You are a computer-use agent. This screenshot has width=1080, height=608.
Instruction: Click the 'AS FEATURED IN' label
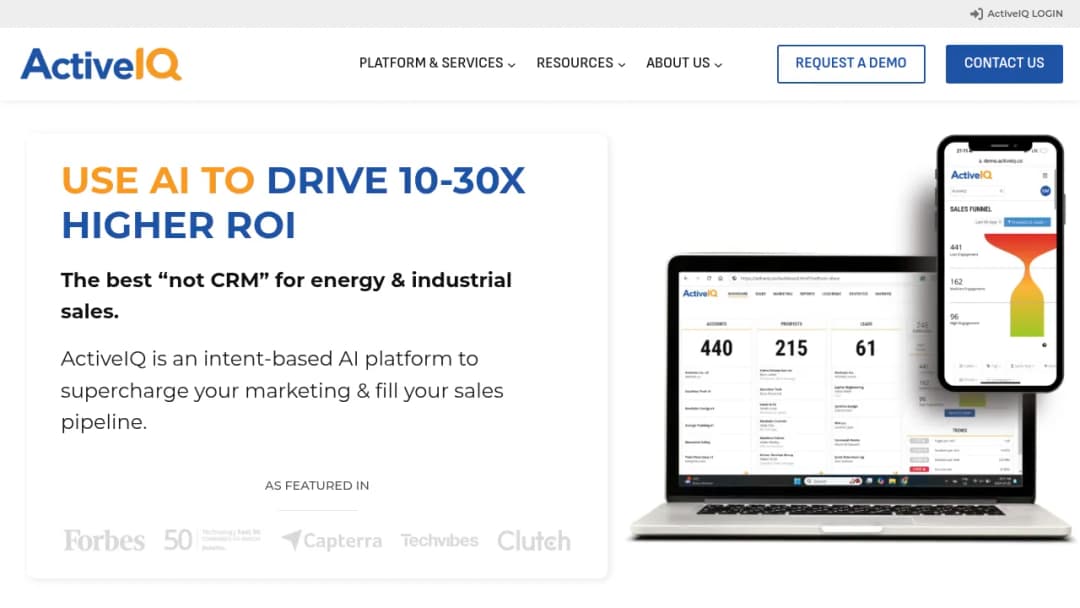317,485
